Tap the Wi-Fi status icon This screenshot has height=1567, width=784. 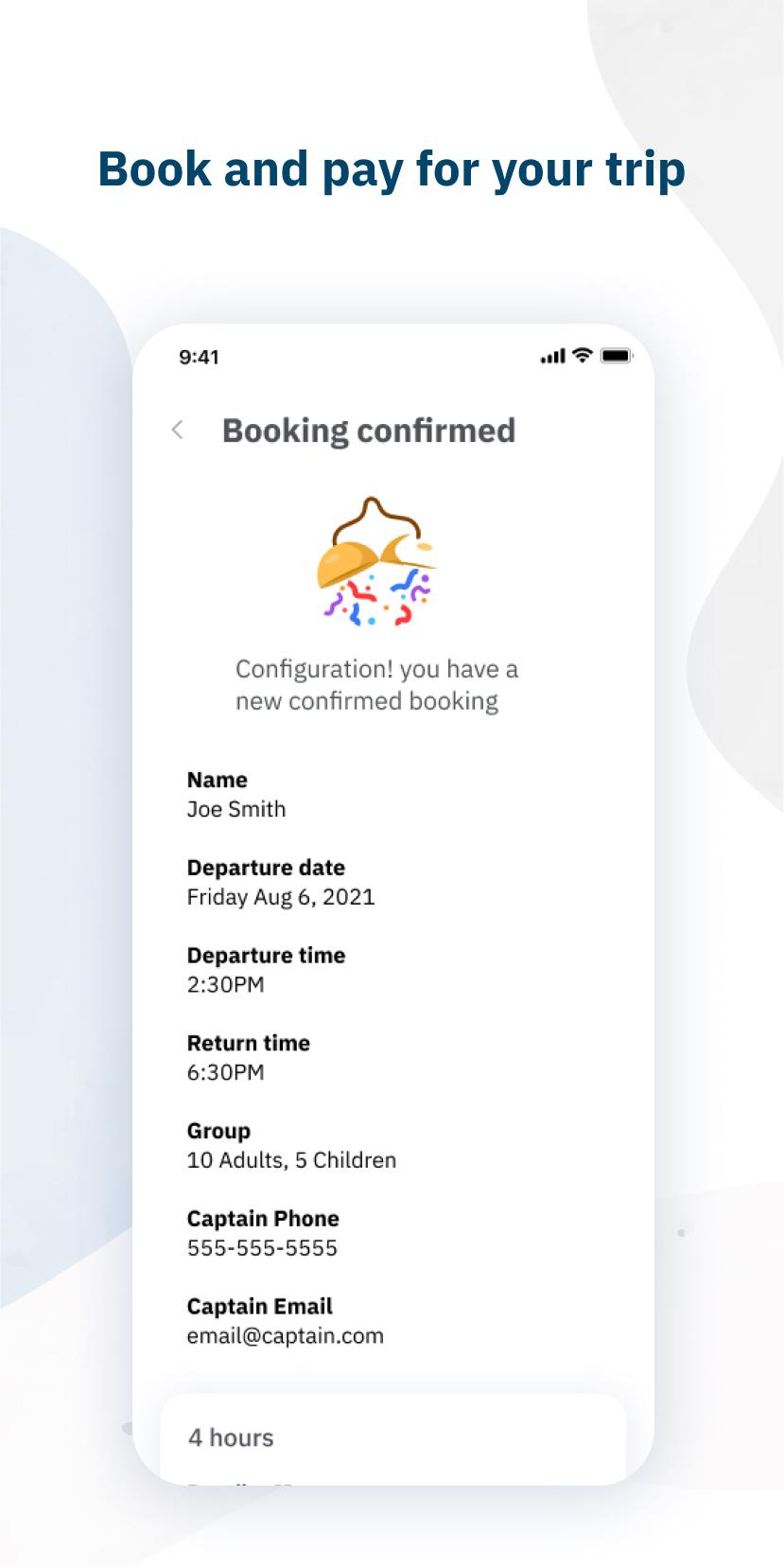[x=583, y=356]
